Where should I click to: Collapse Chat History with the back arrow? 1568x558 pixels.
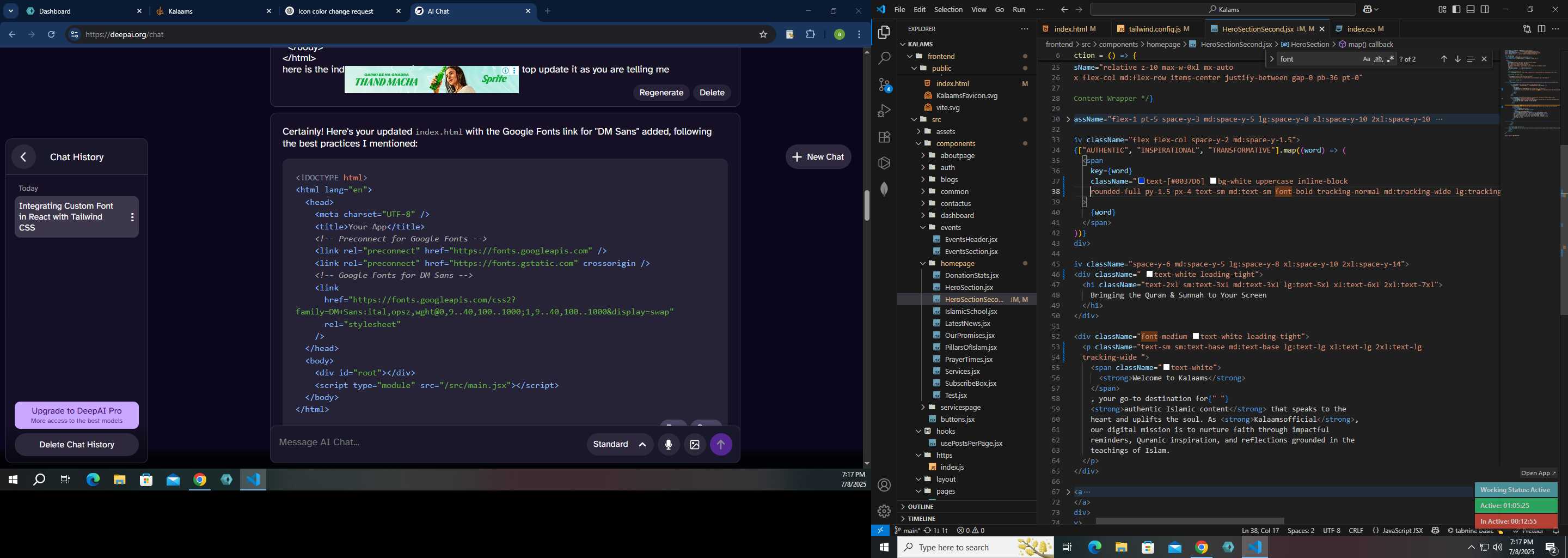[x=23, y=157]
